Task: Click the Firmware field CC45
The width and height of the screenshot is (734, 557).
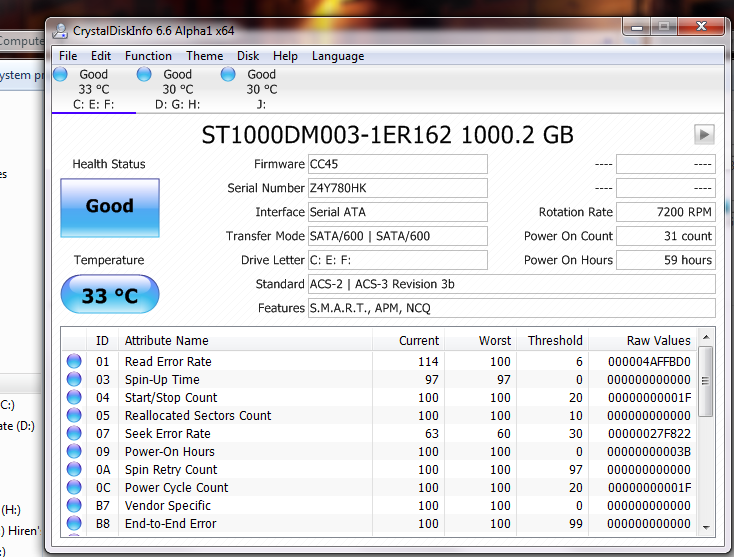Action: [397, 164]
